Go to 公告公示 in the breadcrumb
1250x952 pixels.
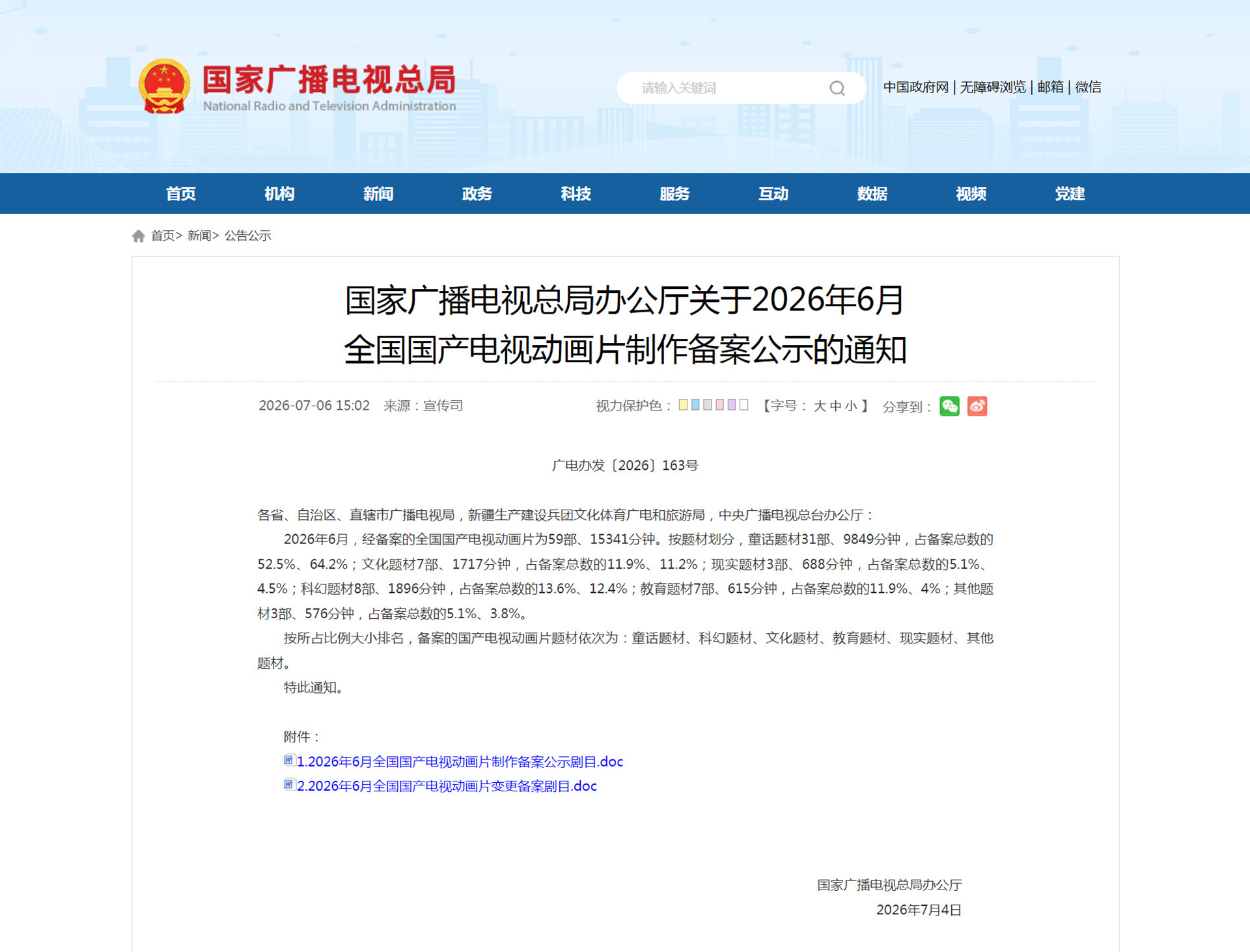(x=247, y=236)
